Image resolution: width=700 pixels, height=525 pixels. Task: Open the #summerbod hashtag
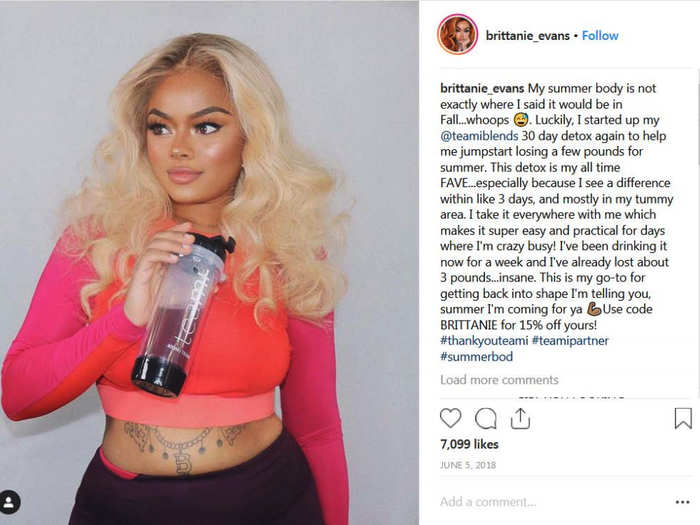click(476, 356)
